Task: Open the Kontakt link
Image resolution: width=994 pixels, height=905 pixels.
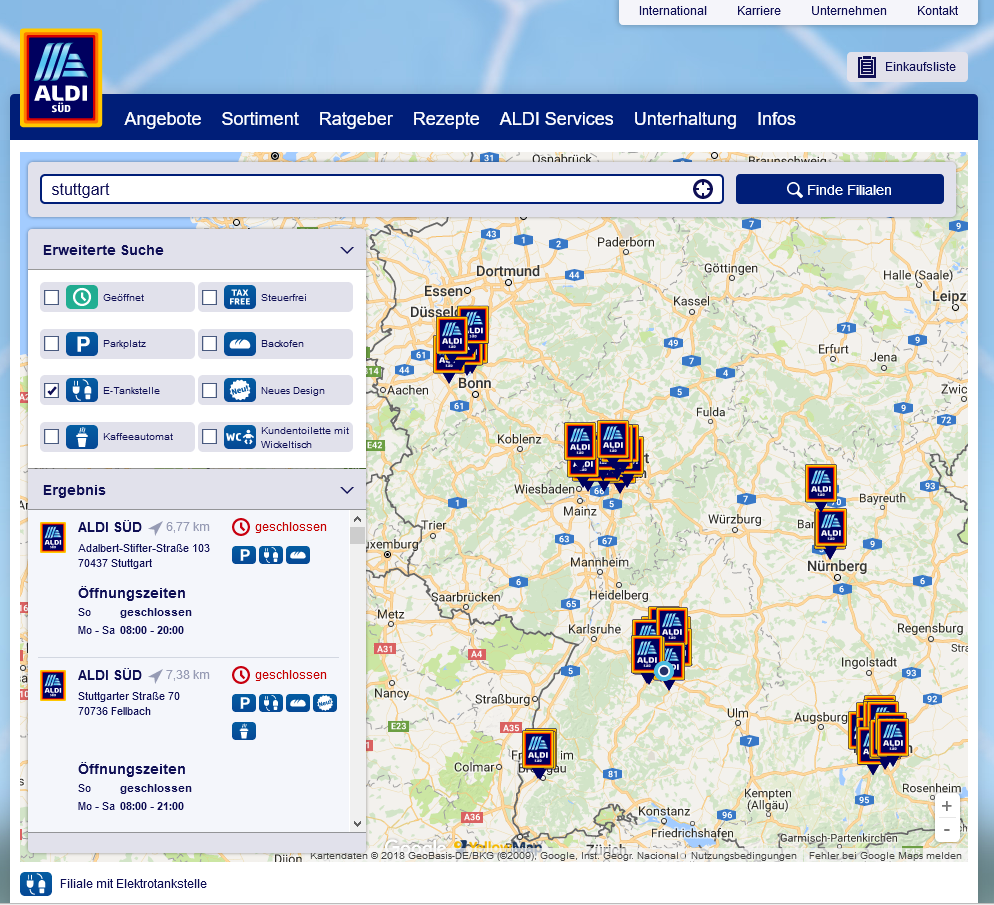Action: [937, 11]
